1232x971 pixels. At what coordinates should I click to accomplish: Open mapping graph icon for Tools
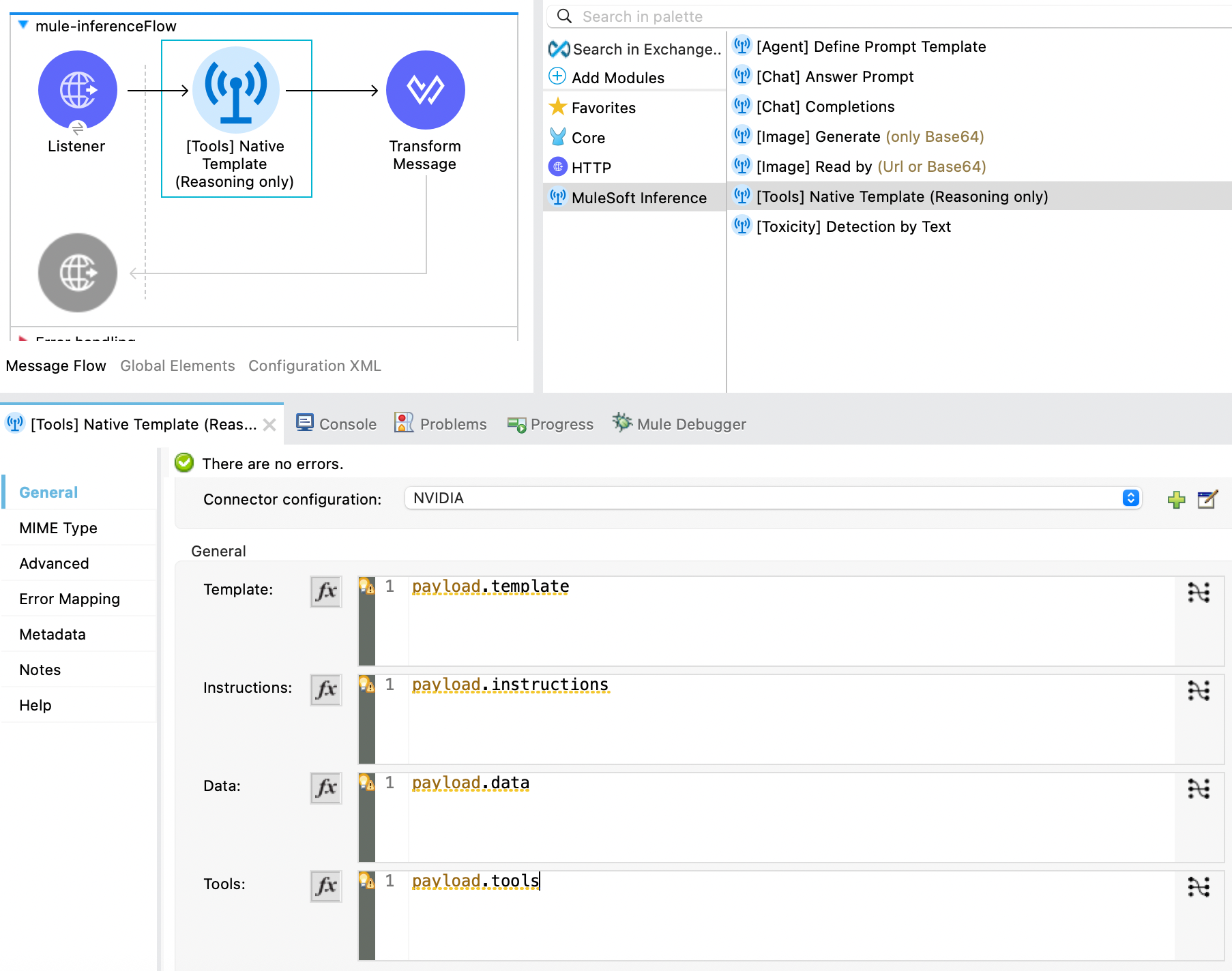[x=1199, y=887]
